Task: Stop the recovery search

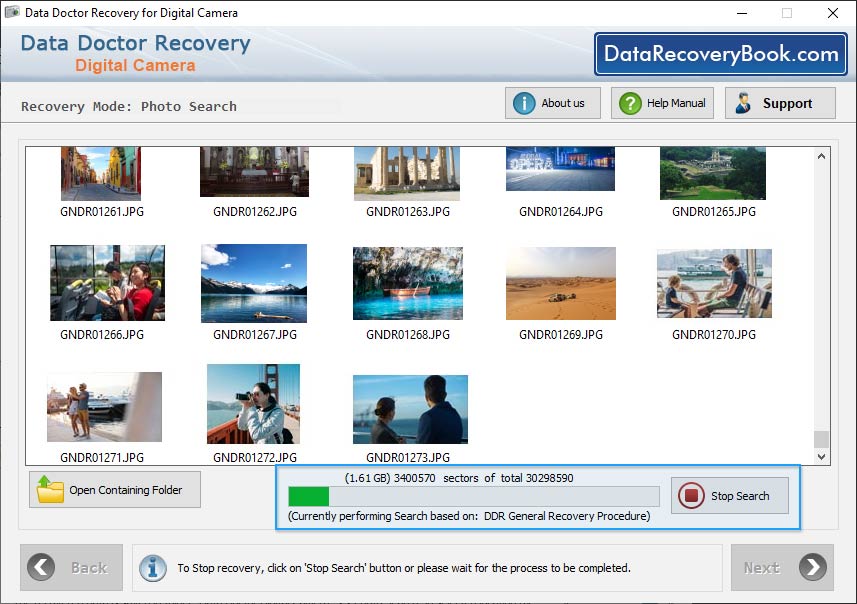Action: click(x=730, y=496)
